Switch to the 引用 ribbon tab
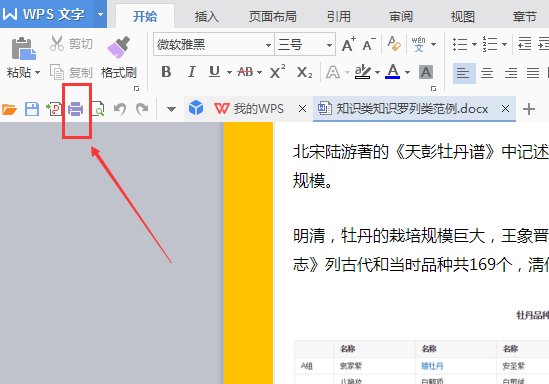549x384 pixels. click(339, 16)
